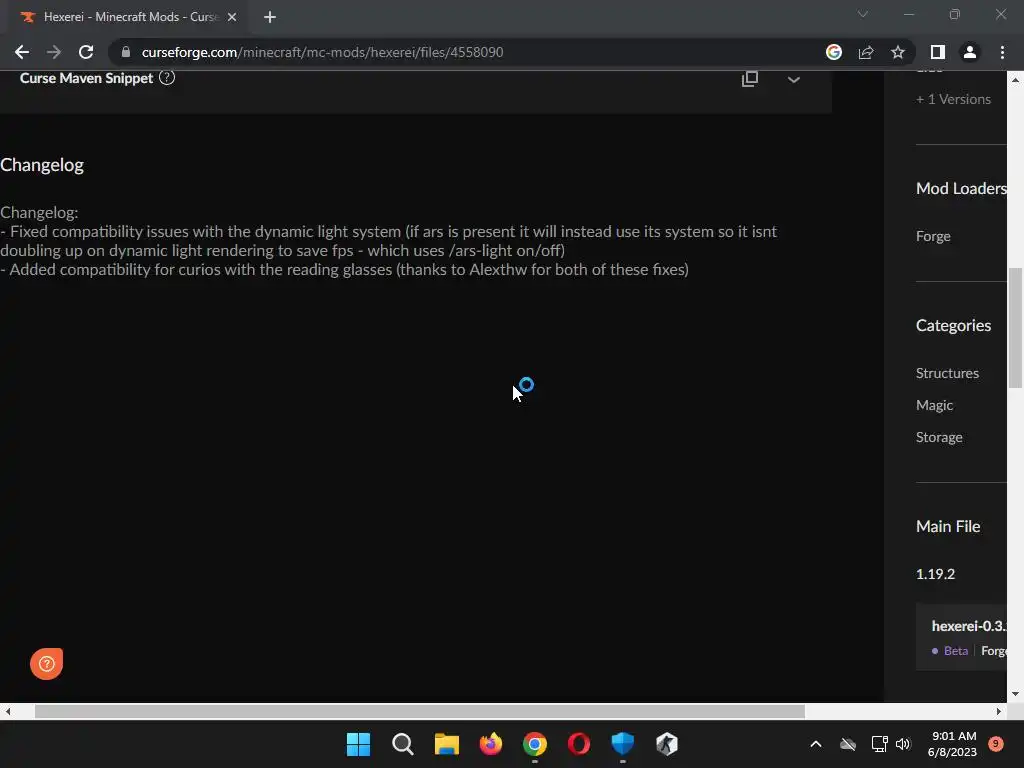Open the orange help chat button
Image resolution: width=1024 pixels, height=768 pixels.
click(x=46, y=664)
